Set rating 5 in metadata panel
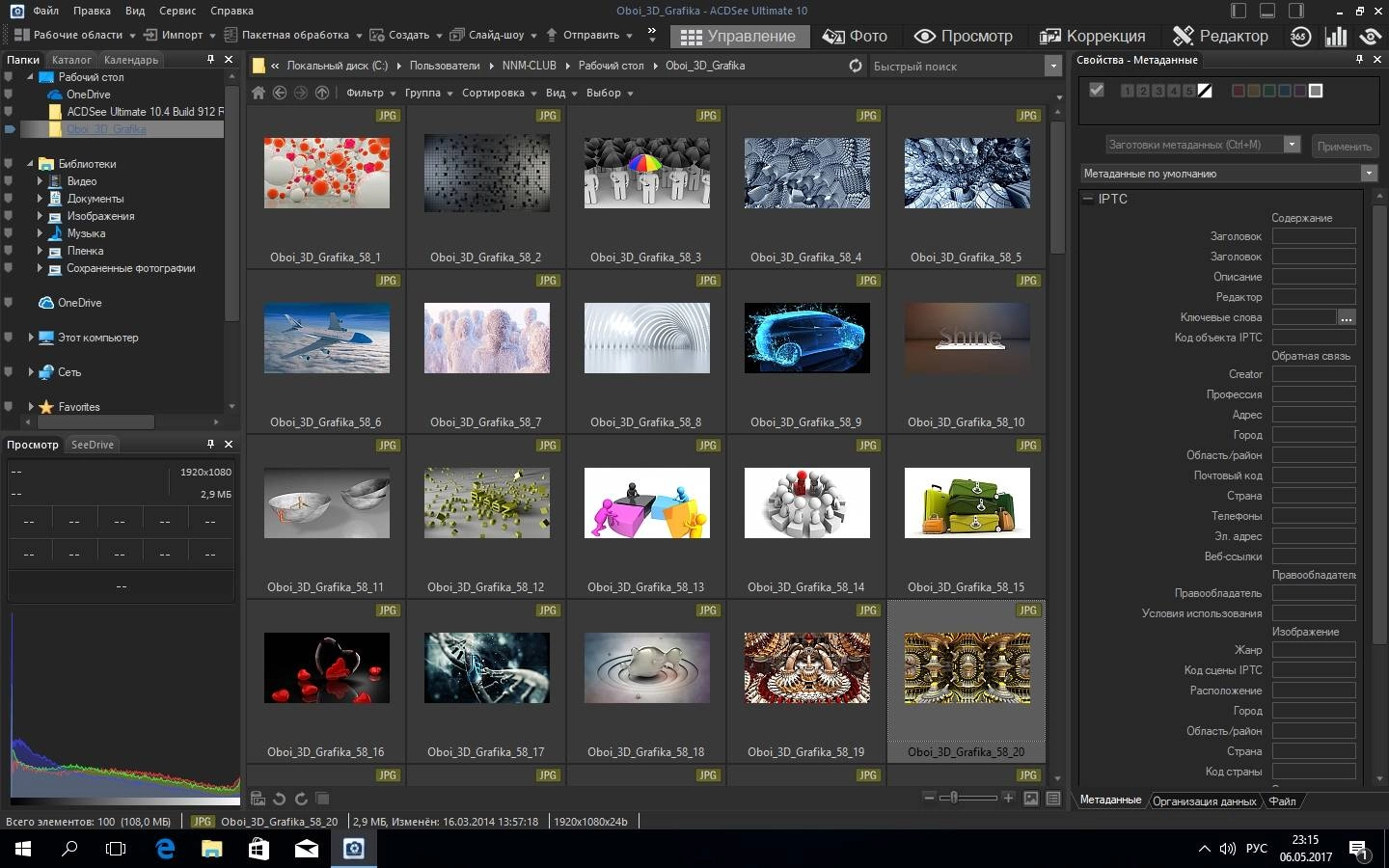Image resolution: width=1389 pixels, height=868 pixels. (1189, 91)
